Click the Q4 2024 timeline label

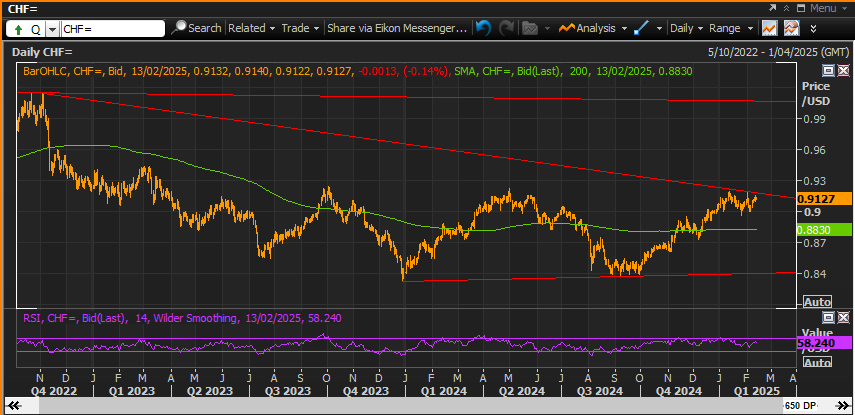679,391
